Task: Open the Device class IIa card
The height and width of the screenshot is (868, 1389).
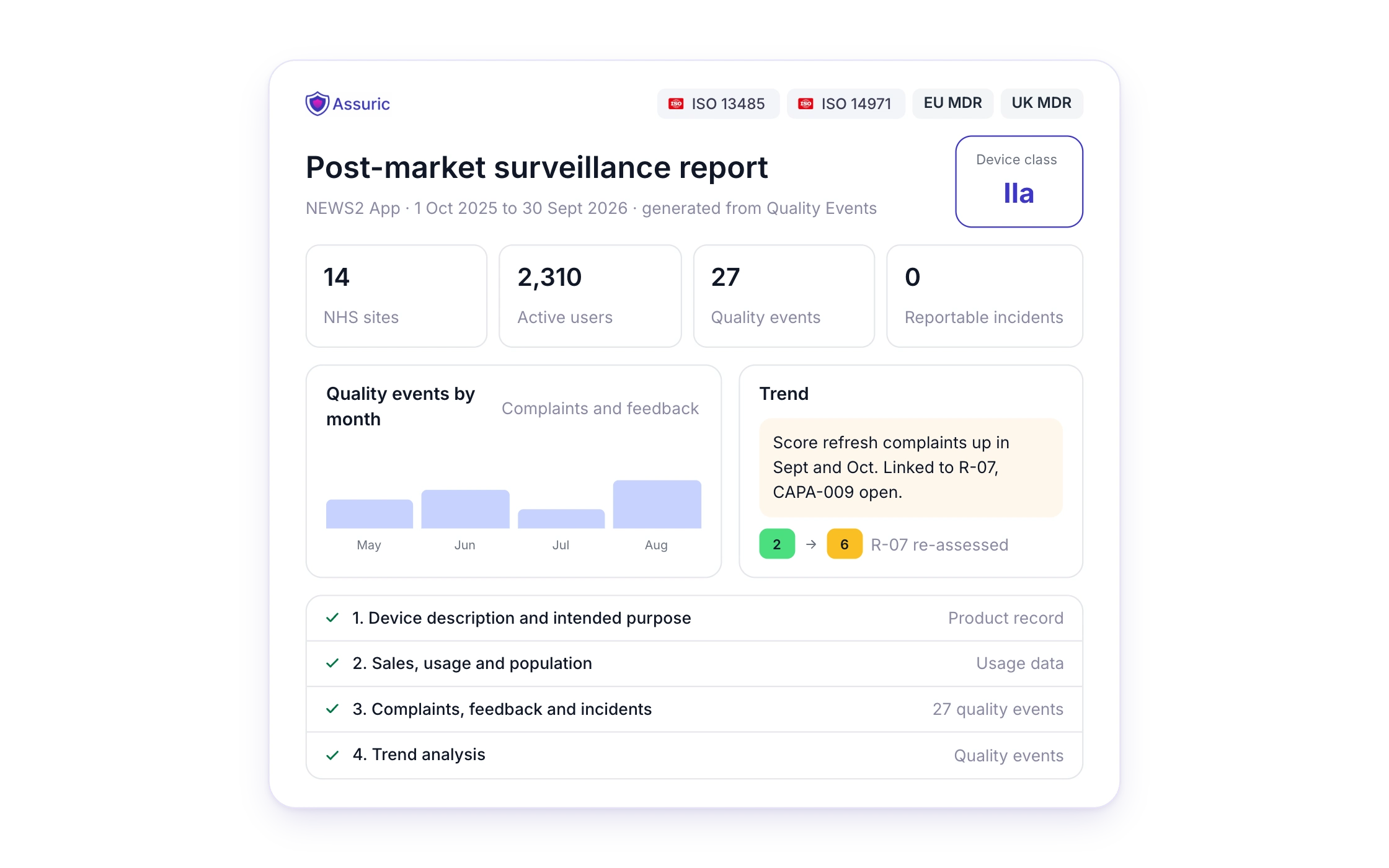Action: (x=1019, y=182)
